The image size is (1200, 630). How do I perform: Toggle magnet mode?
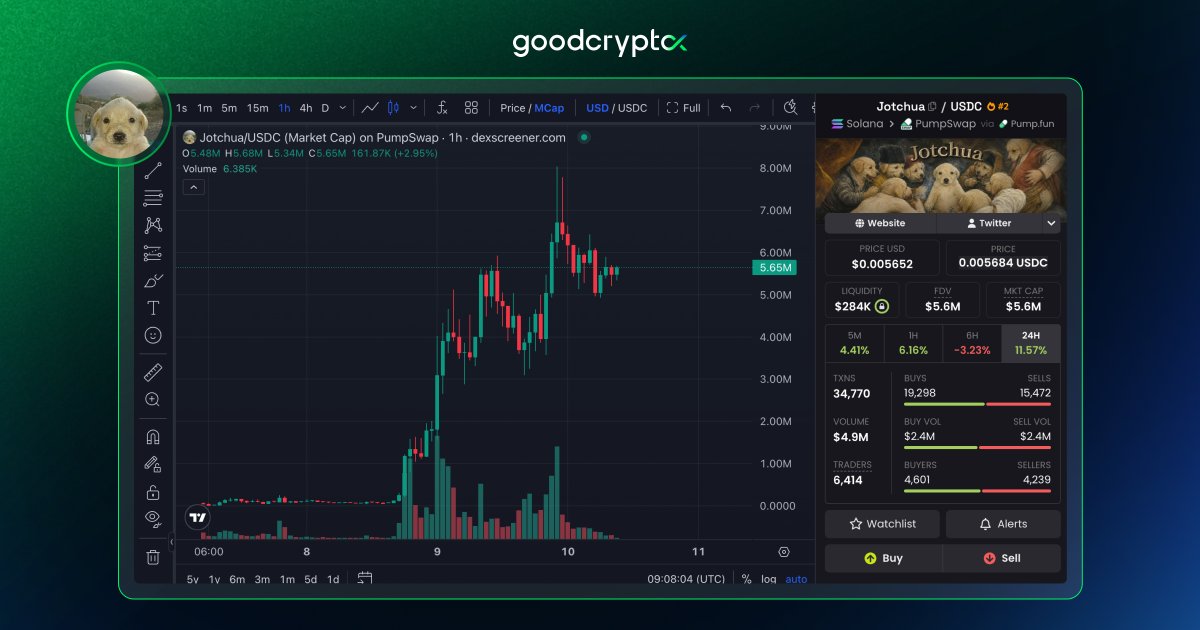(153, 437)
